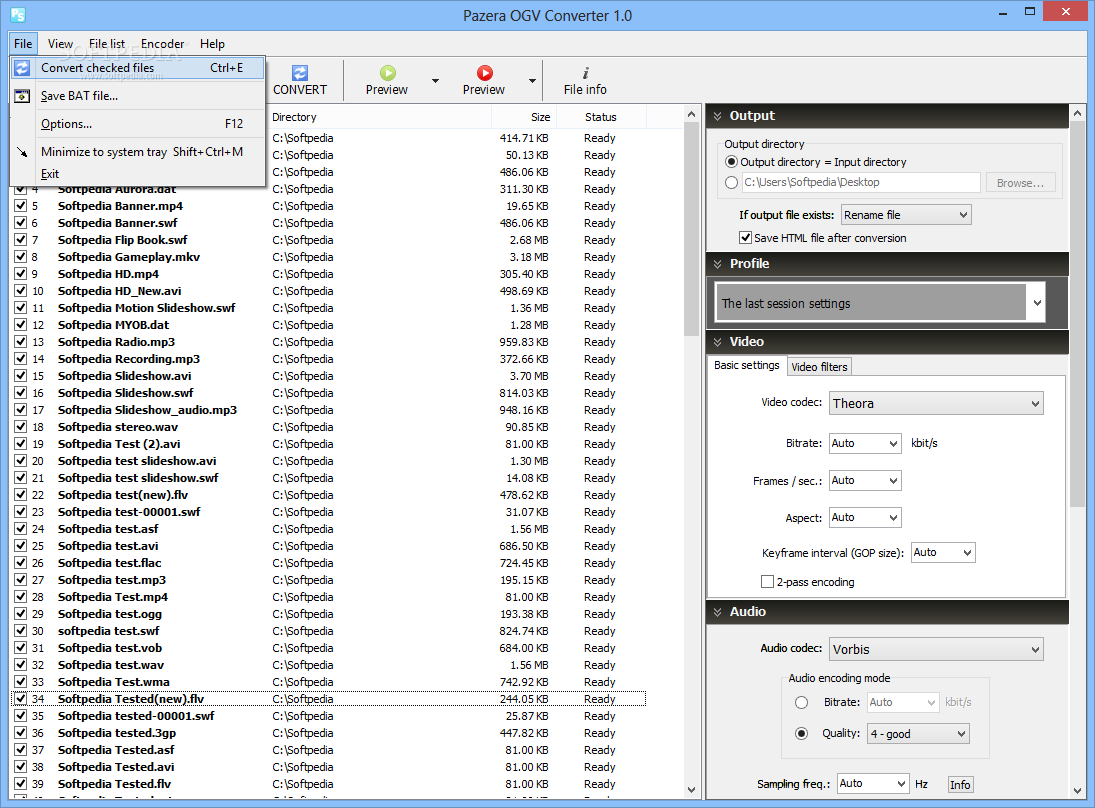Open the File list menu
The width and height of the screenshot is (1095, 808).
[107, 43]
